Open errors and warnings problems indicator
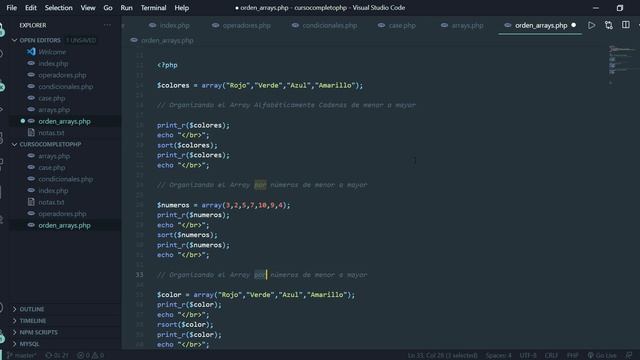The image size is (640, 360). coord(90,356)
